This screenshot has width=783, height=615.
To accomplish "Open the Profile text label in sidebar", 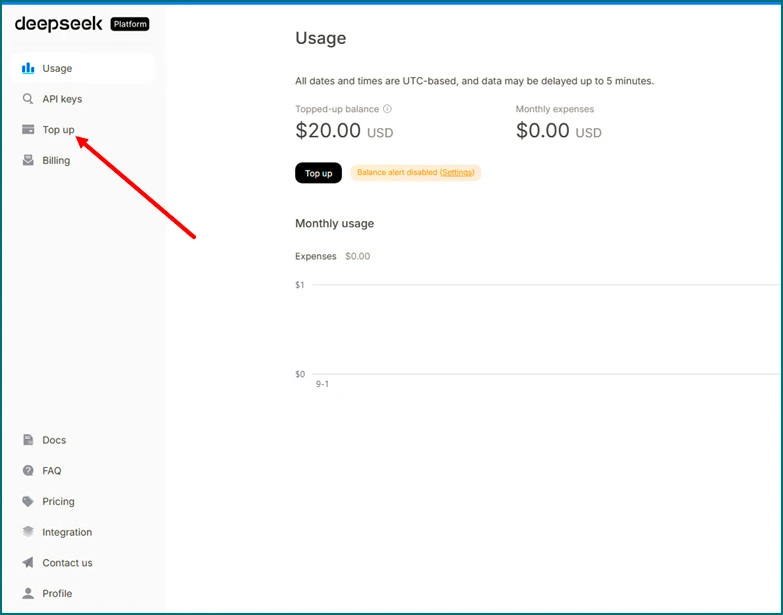I will click(57, 593).
